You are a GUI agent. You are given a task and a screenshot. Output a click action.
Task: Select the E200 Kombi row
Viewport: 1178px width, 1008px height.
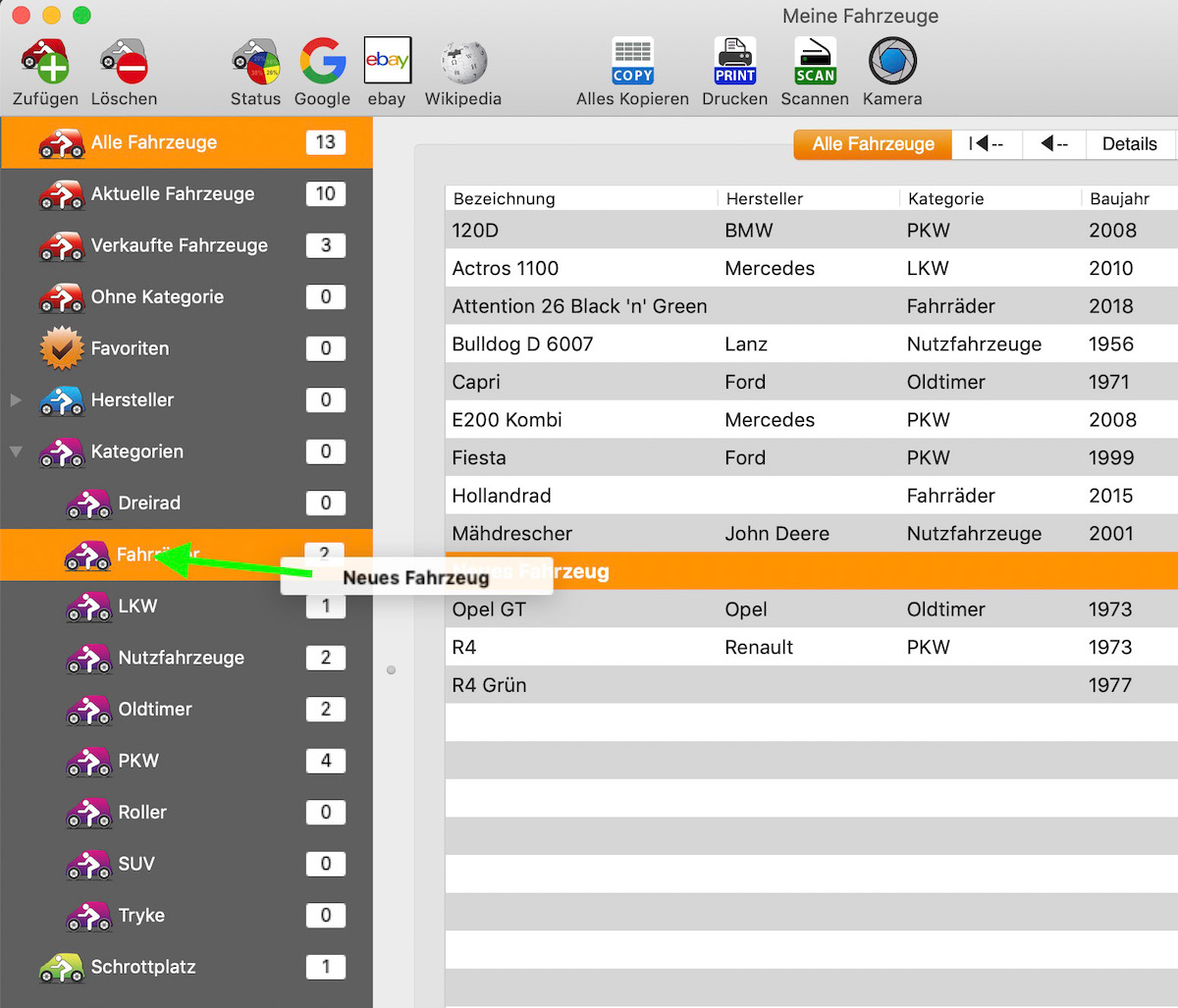(812, 420)
